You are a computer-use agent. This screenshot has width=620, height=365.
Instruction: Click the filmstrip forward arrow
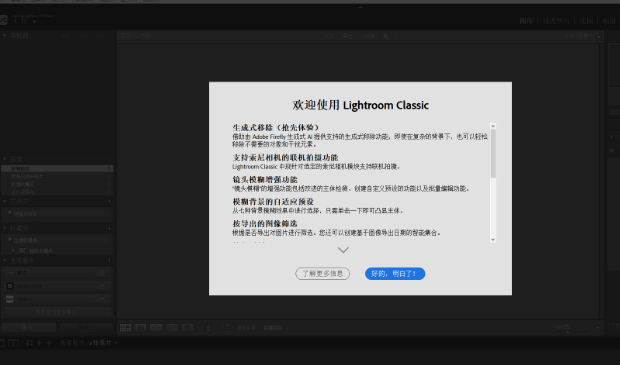[49, 343]
